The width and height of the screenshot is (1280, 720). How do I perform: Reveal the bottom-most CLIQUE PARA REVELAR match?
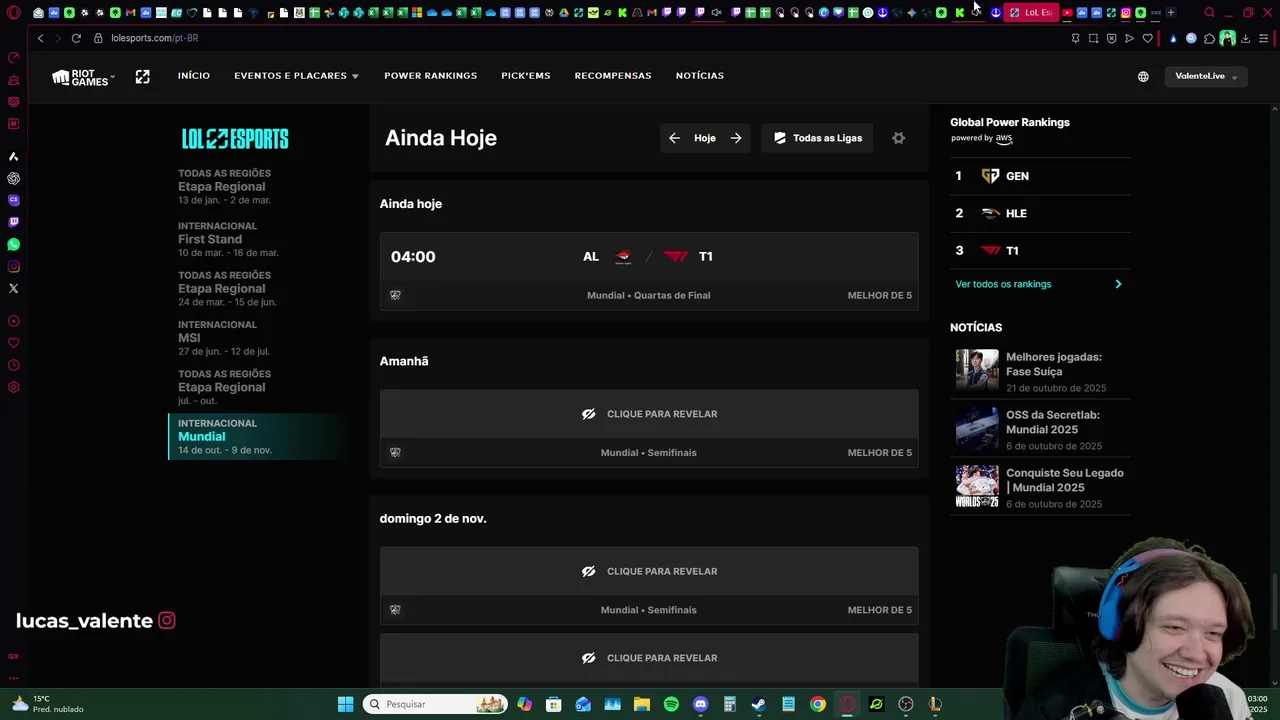coord(649,658)
